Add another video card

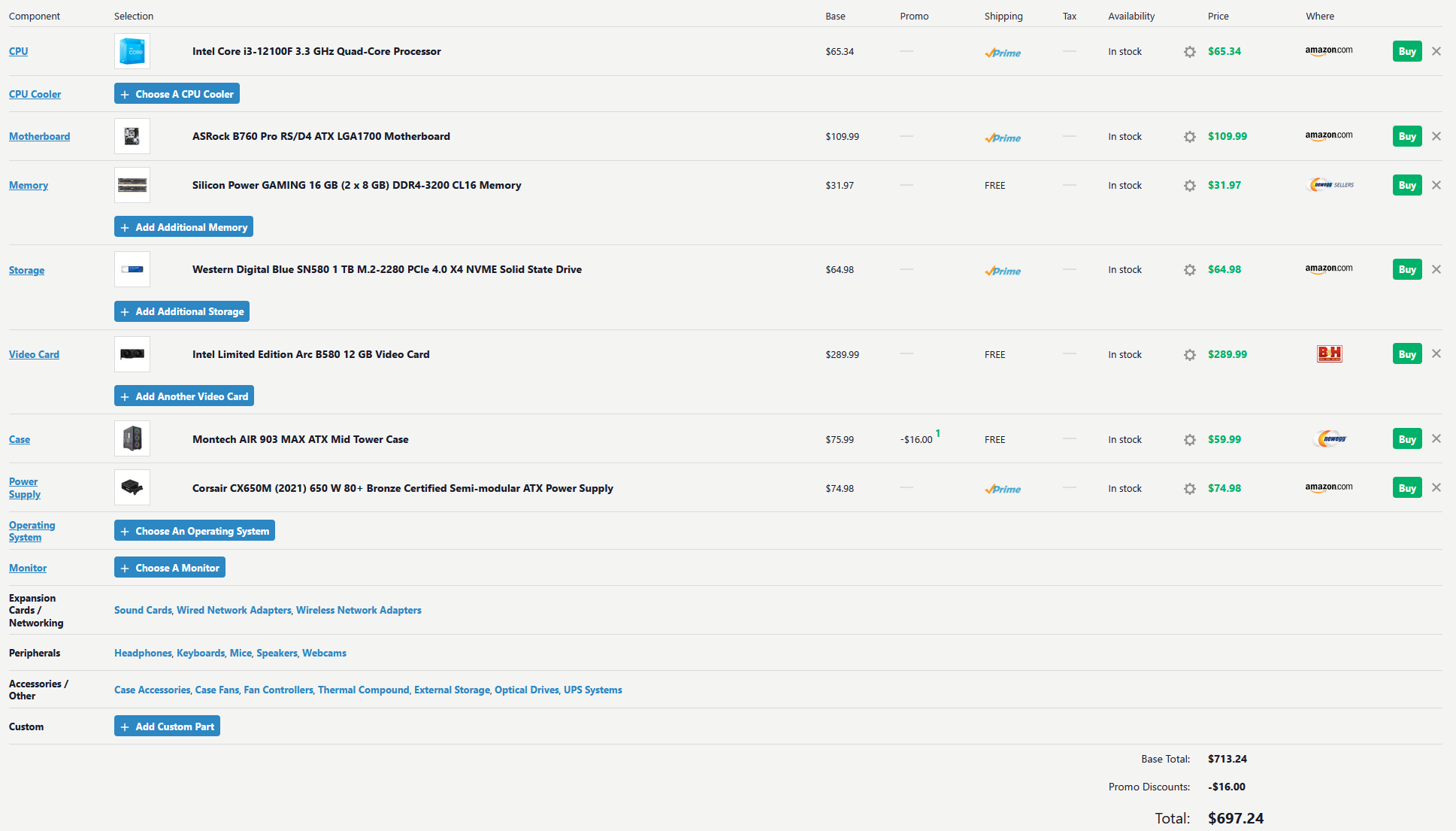pos(184,396)
